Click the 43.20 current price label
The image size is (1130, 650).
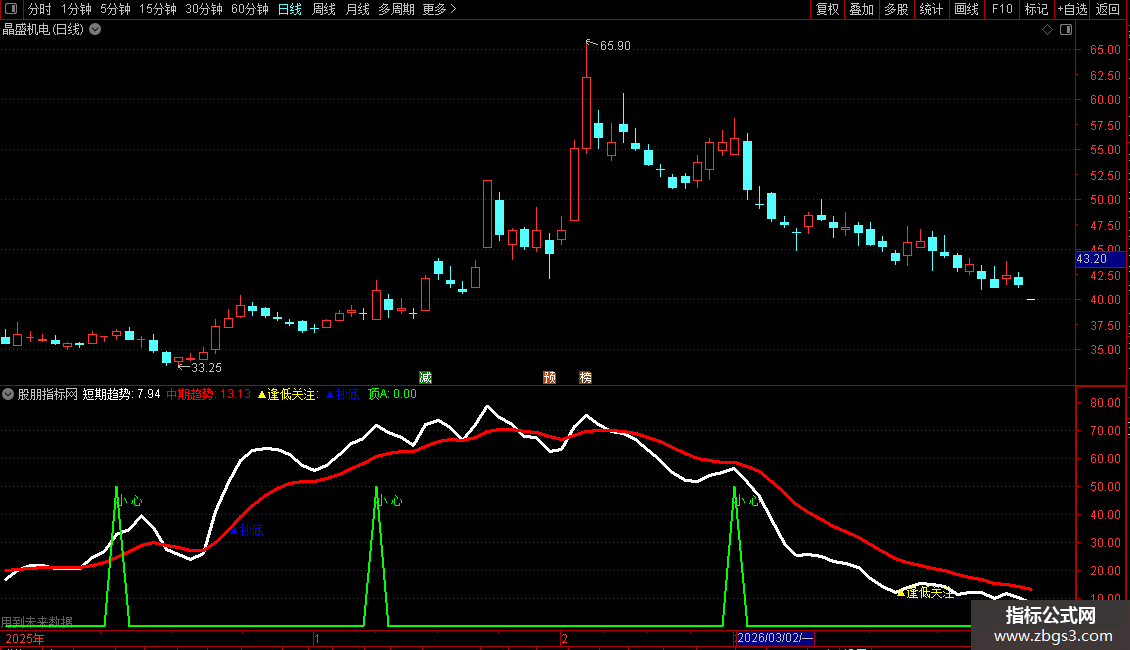pos(1091,259)
